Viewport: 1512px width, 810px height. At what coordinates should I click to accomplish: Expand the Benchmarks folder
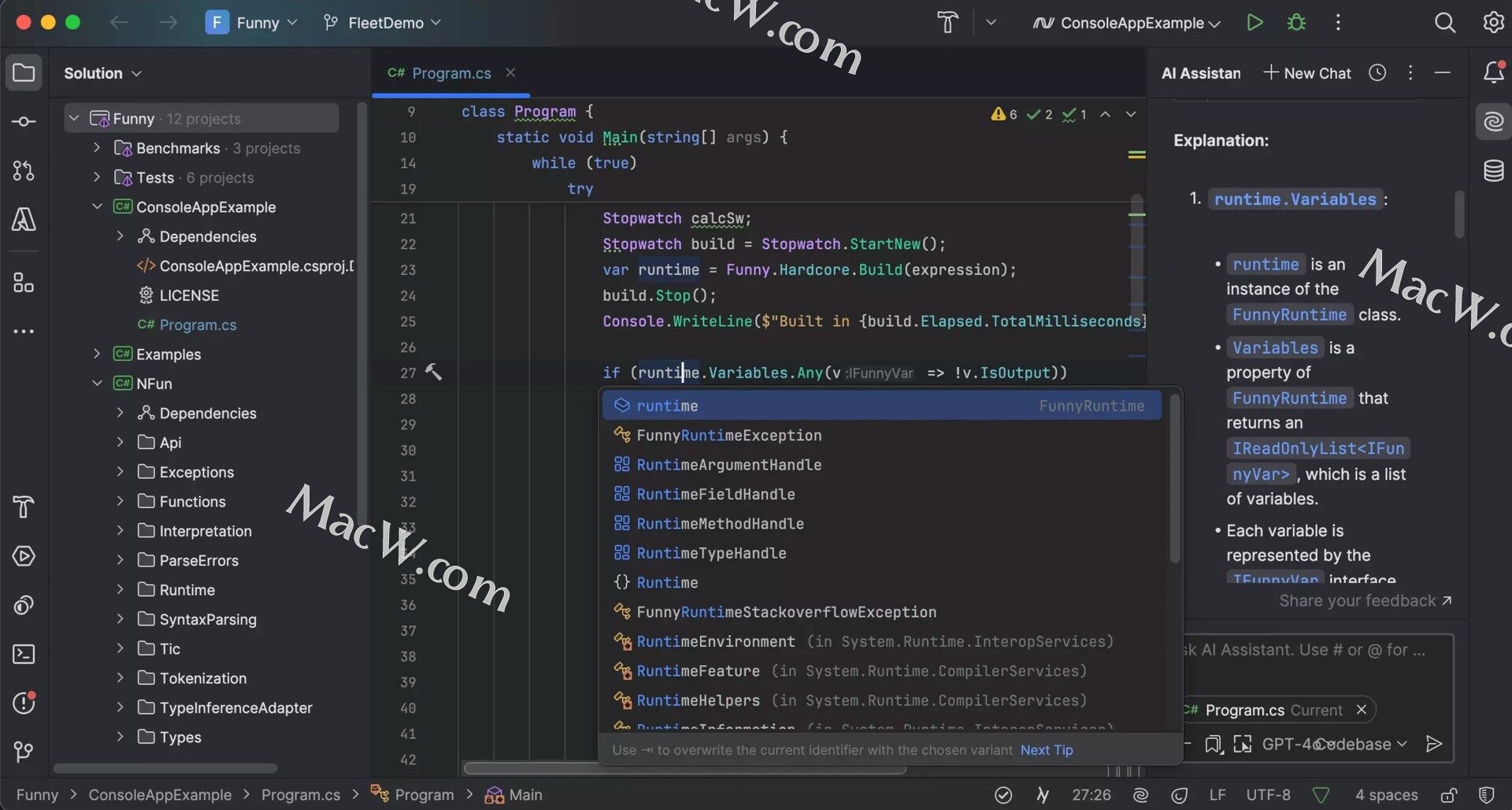(x=97, y=148)
